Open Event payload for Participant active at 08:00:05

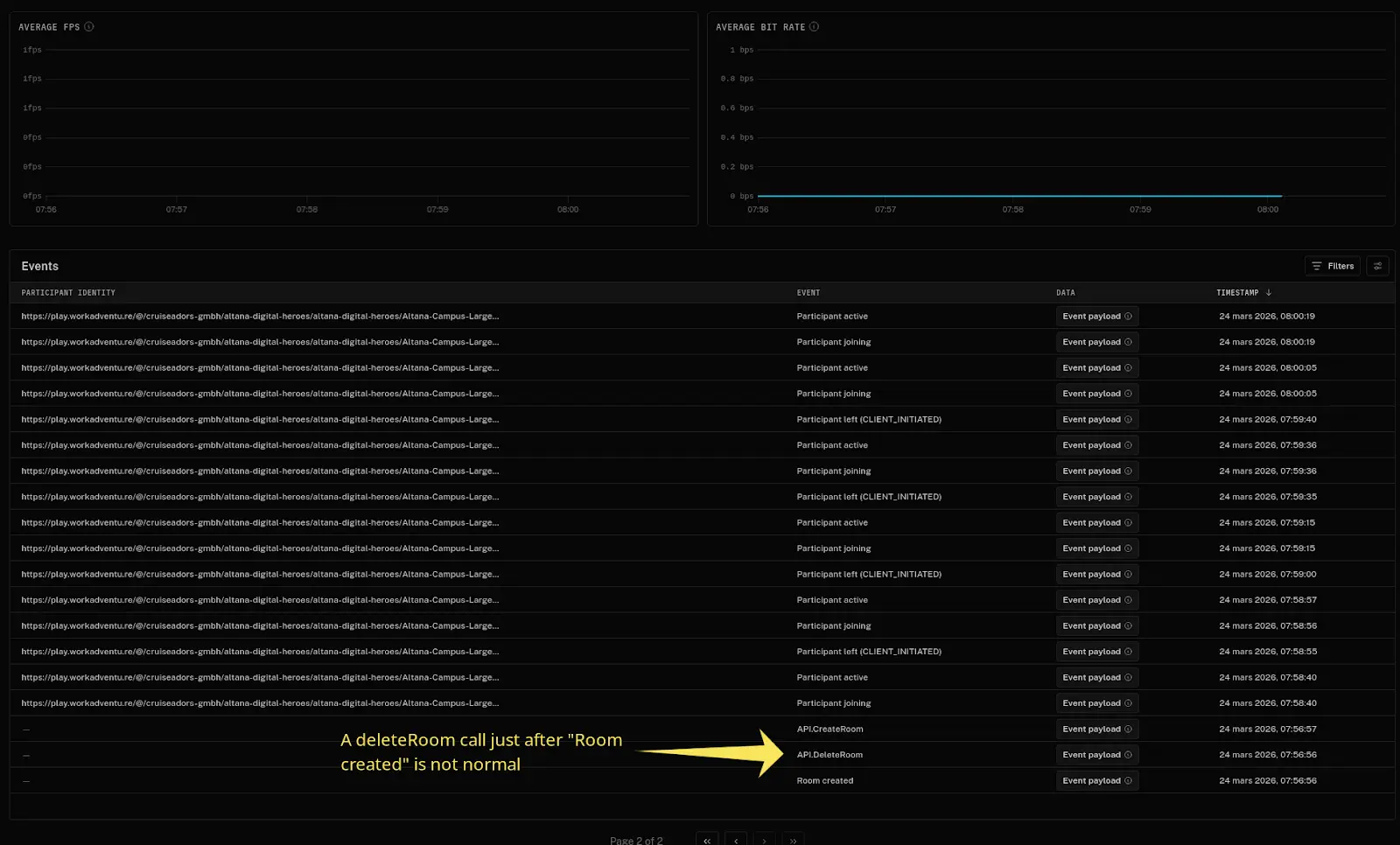coord(1097,368)
